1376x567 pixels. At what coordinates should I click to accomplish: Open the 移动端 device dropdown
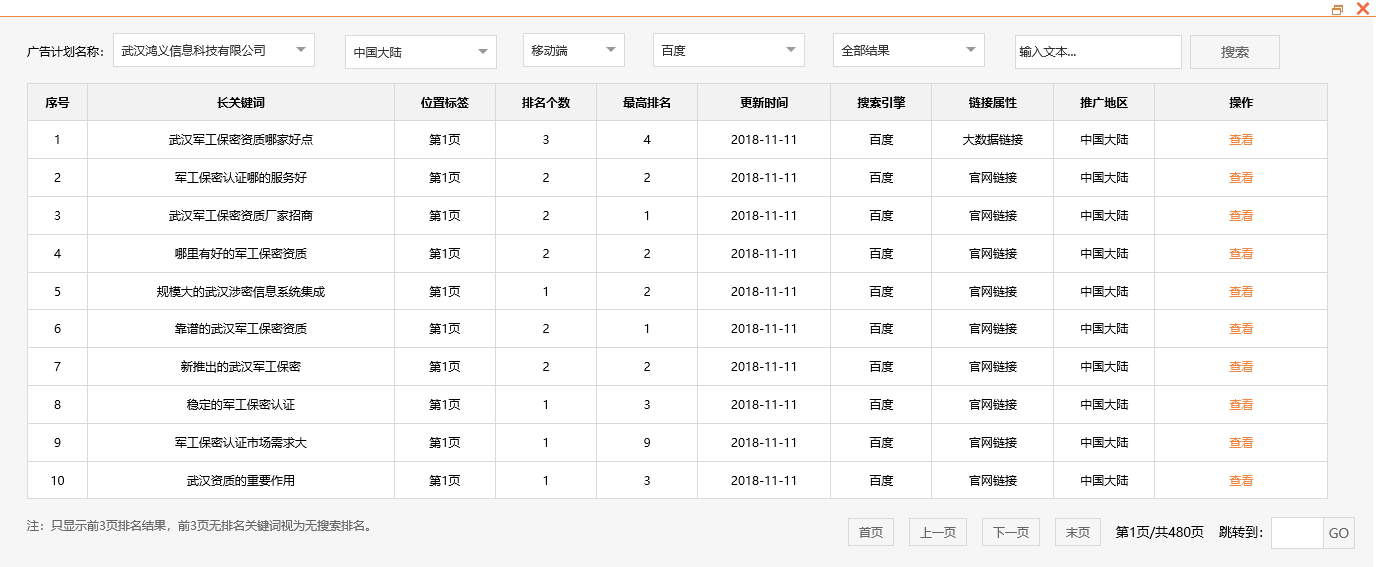(574, 50)
